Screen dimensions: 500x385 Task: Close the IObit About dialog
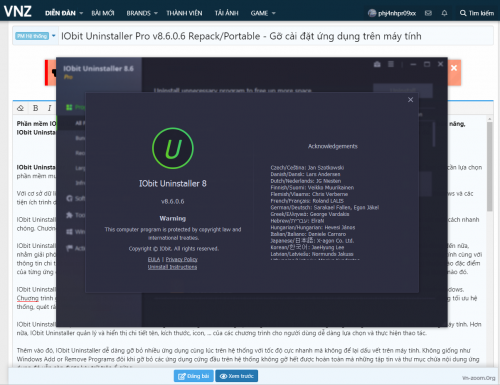click(x=411, y=100)
